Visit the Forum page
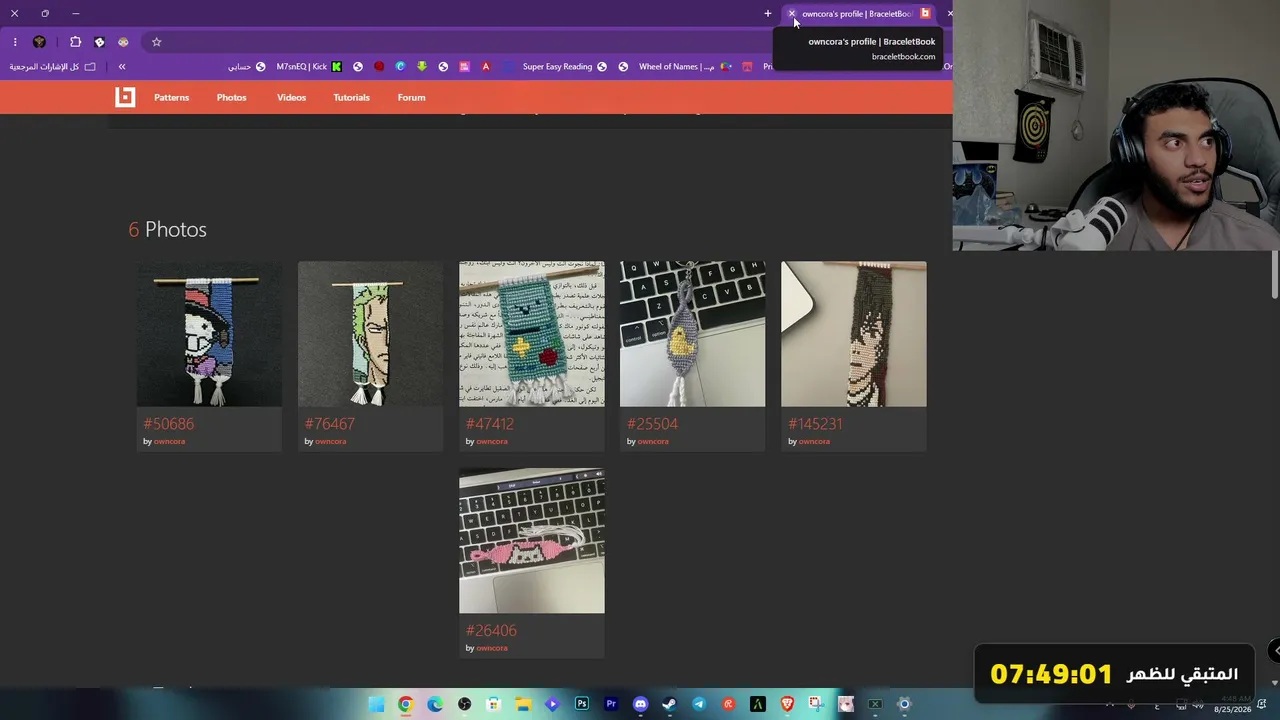Viewport: 1280px width, 720px height. pyautogui.click(x=411, y=97)
